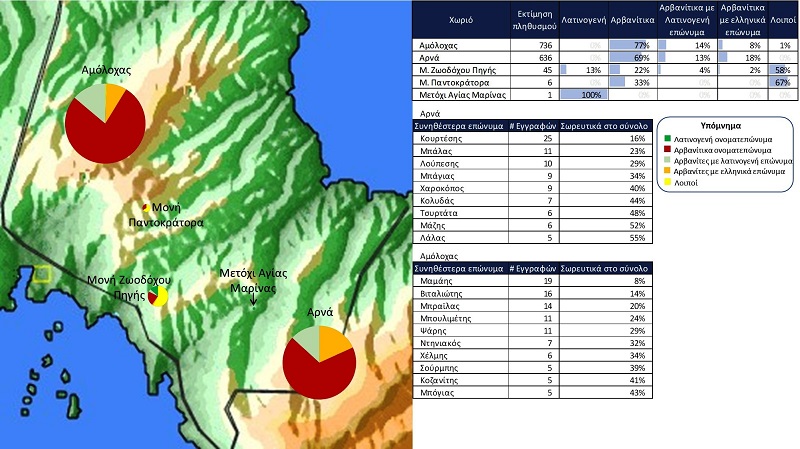Click the arrow below Μετόχι Αγίας Μαρίνας
The width and height of the screenshot is (800, 449).
pyautogui.click(x=251, y=296)
